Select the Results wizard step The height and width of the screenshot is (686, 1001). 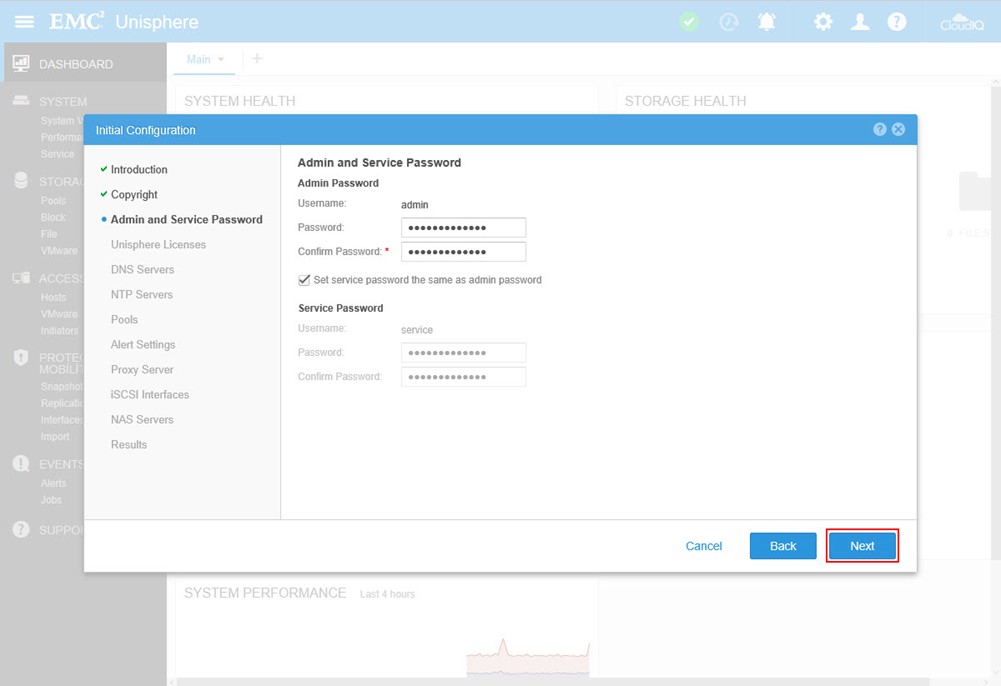(x=129, y=444)
